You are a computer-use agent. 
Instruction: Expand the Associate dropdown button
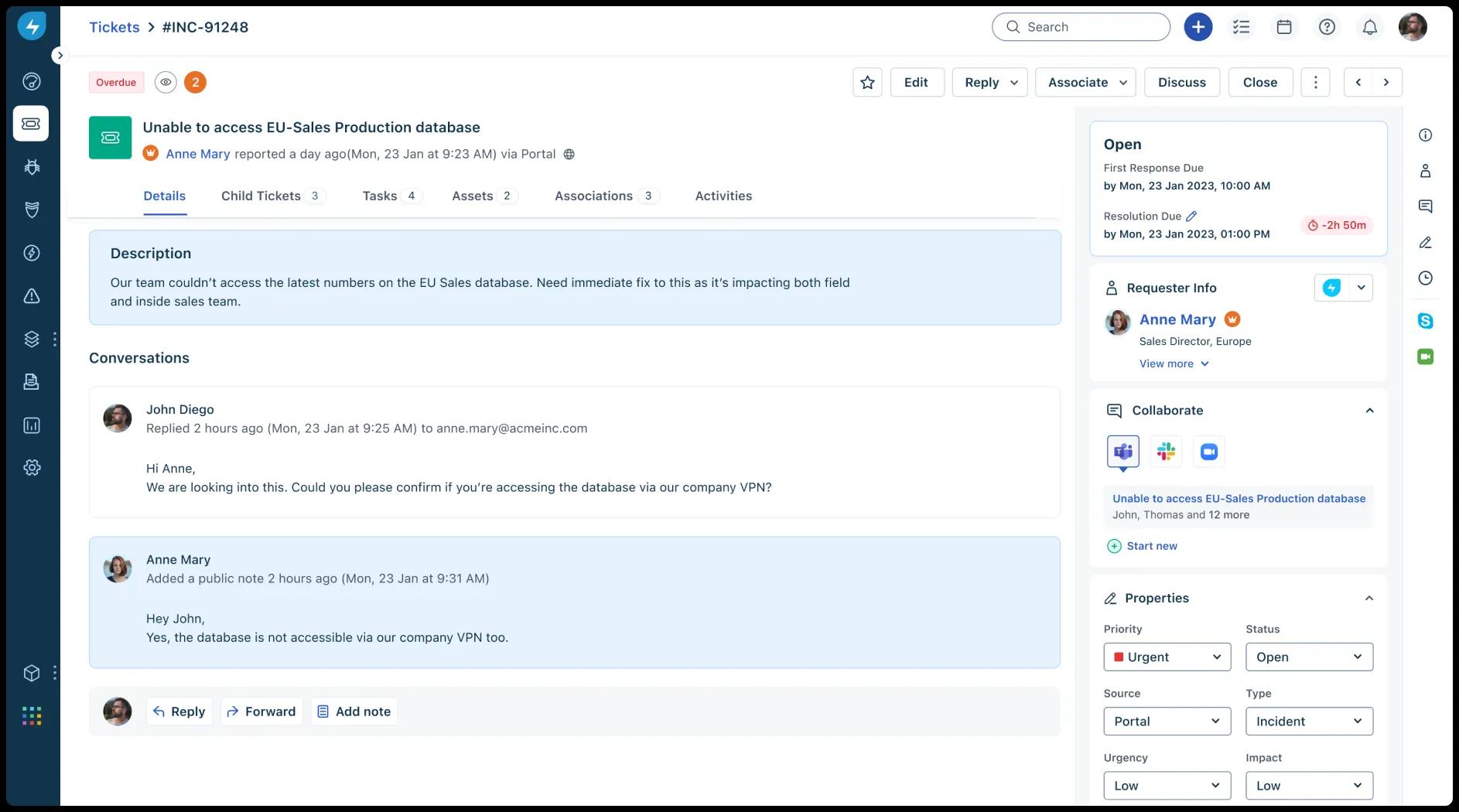point(1085,83)
